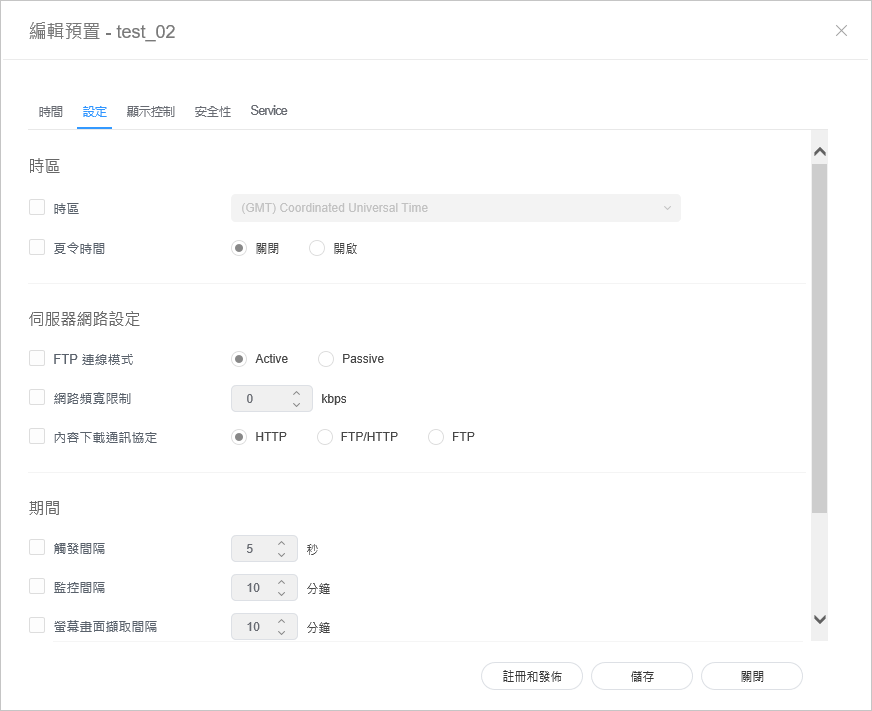Select 開啟 for 夏令時間

click(x=317, y=248)
